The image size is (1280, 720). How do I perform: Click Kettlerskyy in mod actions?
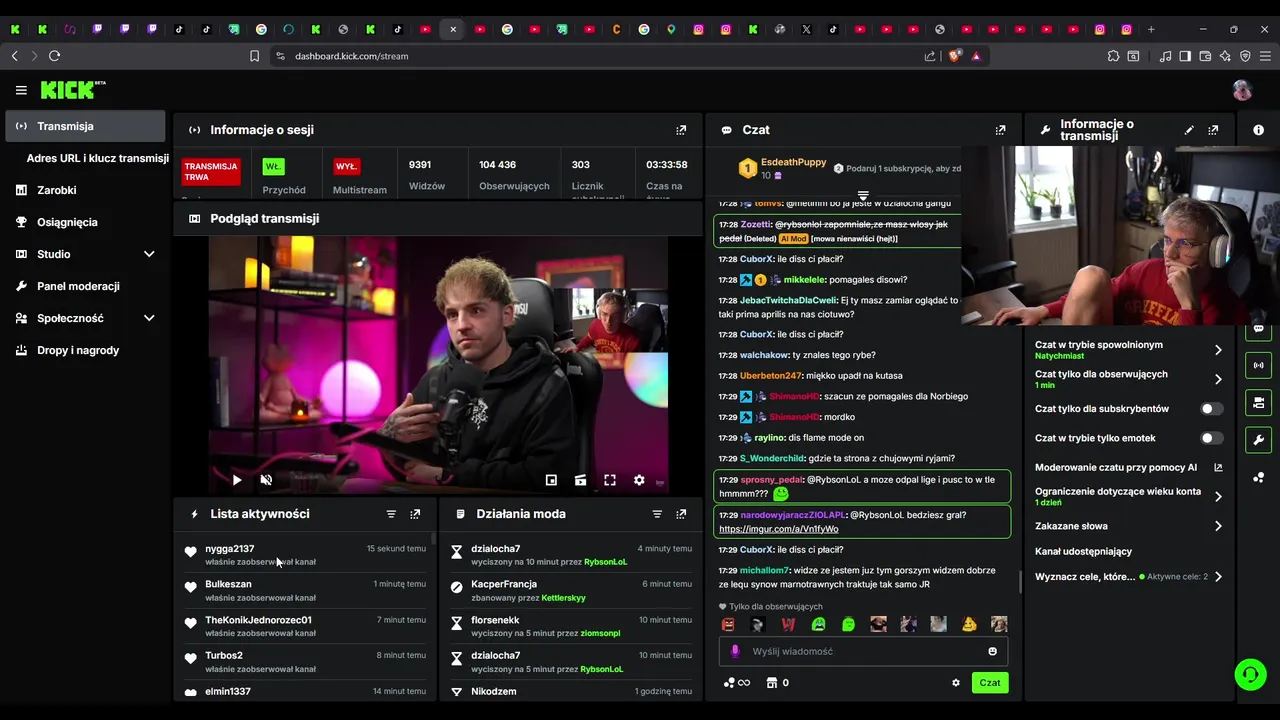563,598
